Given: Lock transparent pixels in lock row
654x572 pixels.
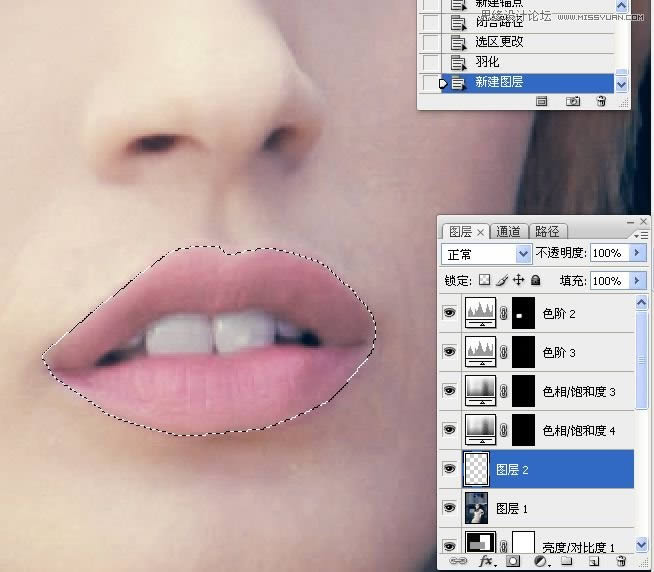Looking at the screenshot, I should (485, 282).
